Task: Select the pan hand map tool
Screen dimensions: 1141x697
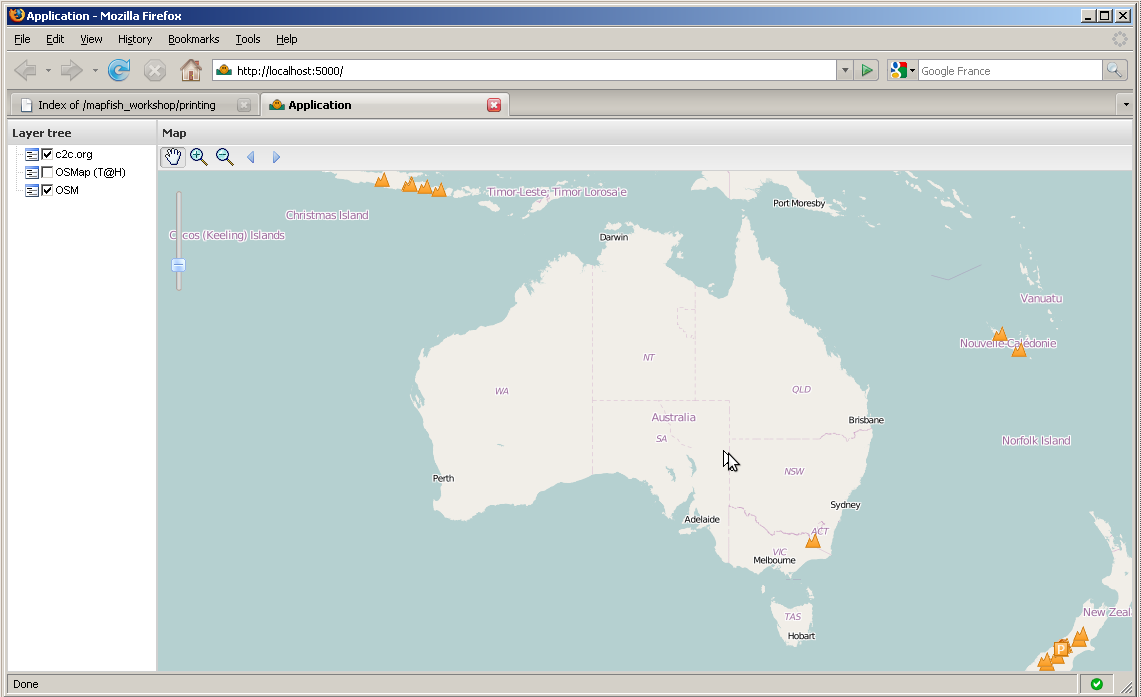Action: tap(172, 156)
